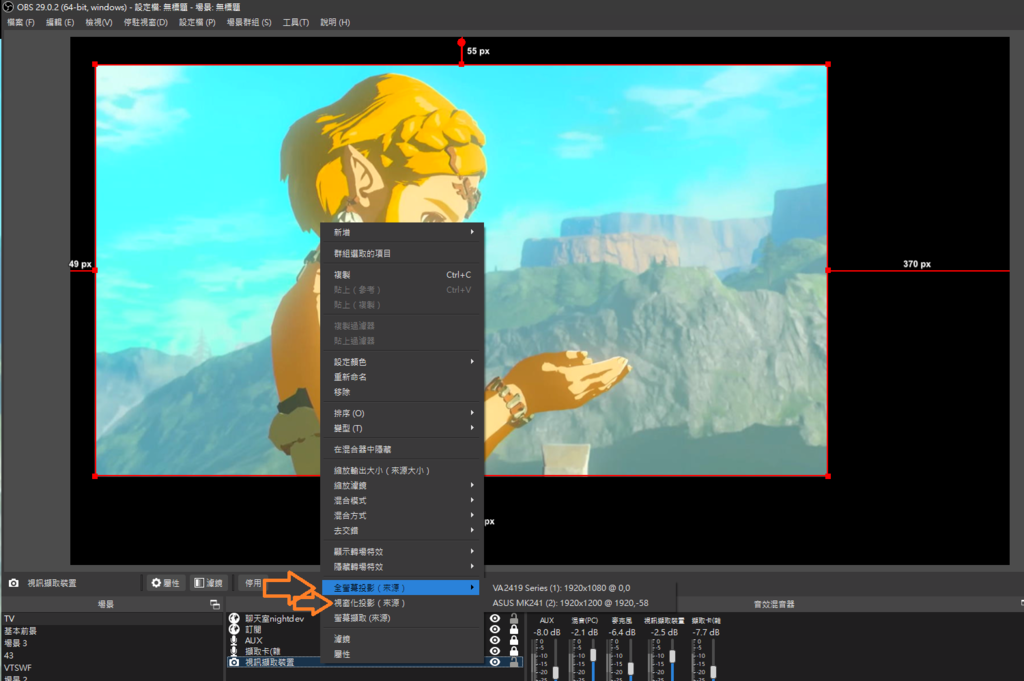Screen dimensions: 1024x681
Task: Toggle the lock on the 視訊擷取裝置 source
Action: point(514,662)
